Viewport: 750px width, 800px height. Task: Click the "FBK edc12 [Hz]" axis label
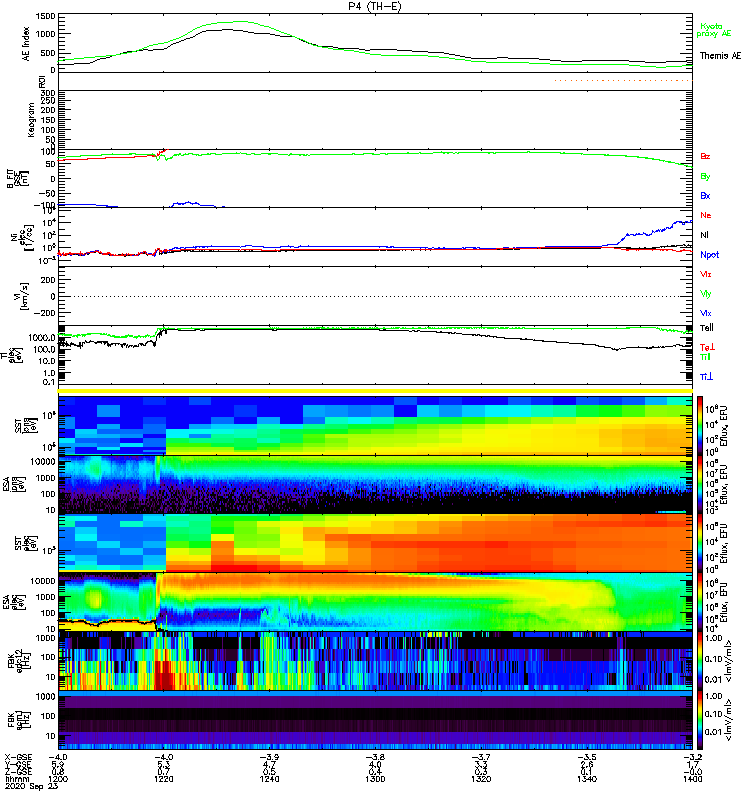[18, 661]
